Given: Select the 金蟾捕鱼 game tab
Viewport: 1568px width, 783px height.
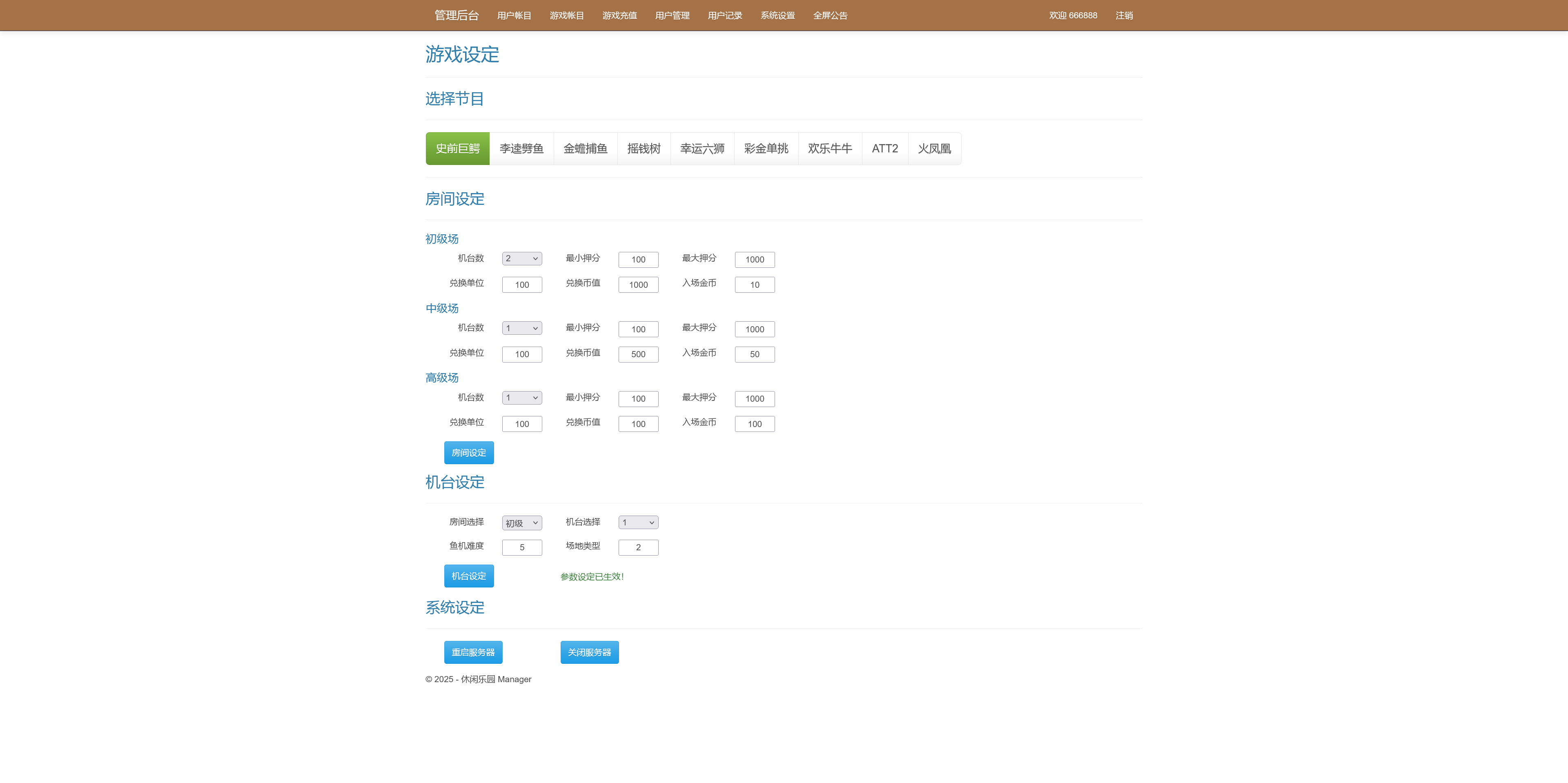Looking at the screenshot, I should 585,148.
